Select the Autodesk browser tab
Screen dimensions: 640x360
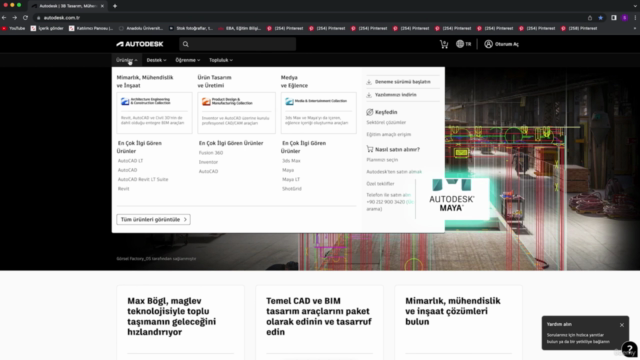[x=67, y=6]
